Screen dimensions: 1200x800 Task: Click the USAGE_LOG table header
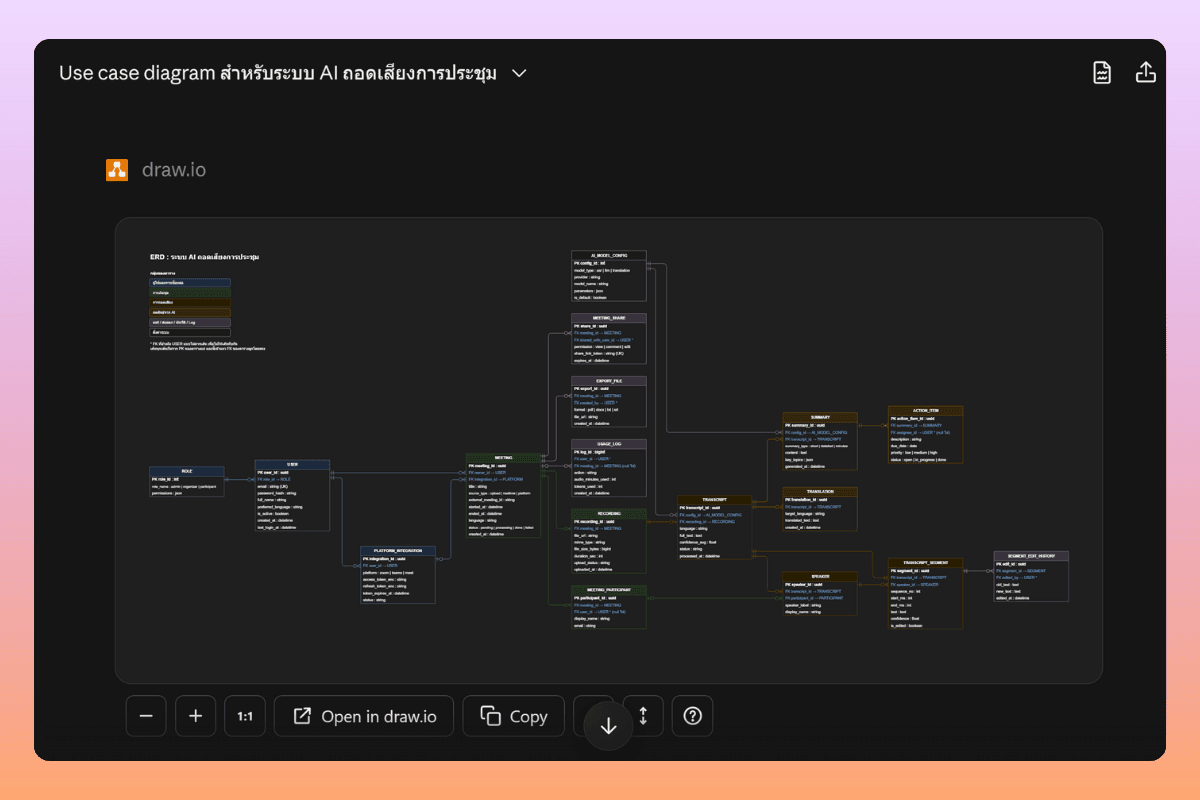[x=609, y=444]
